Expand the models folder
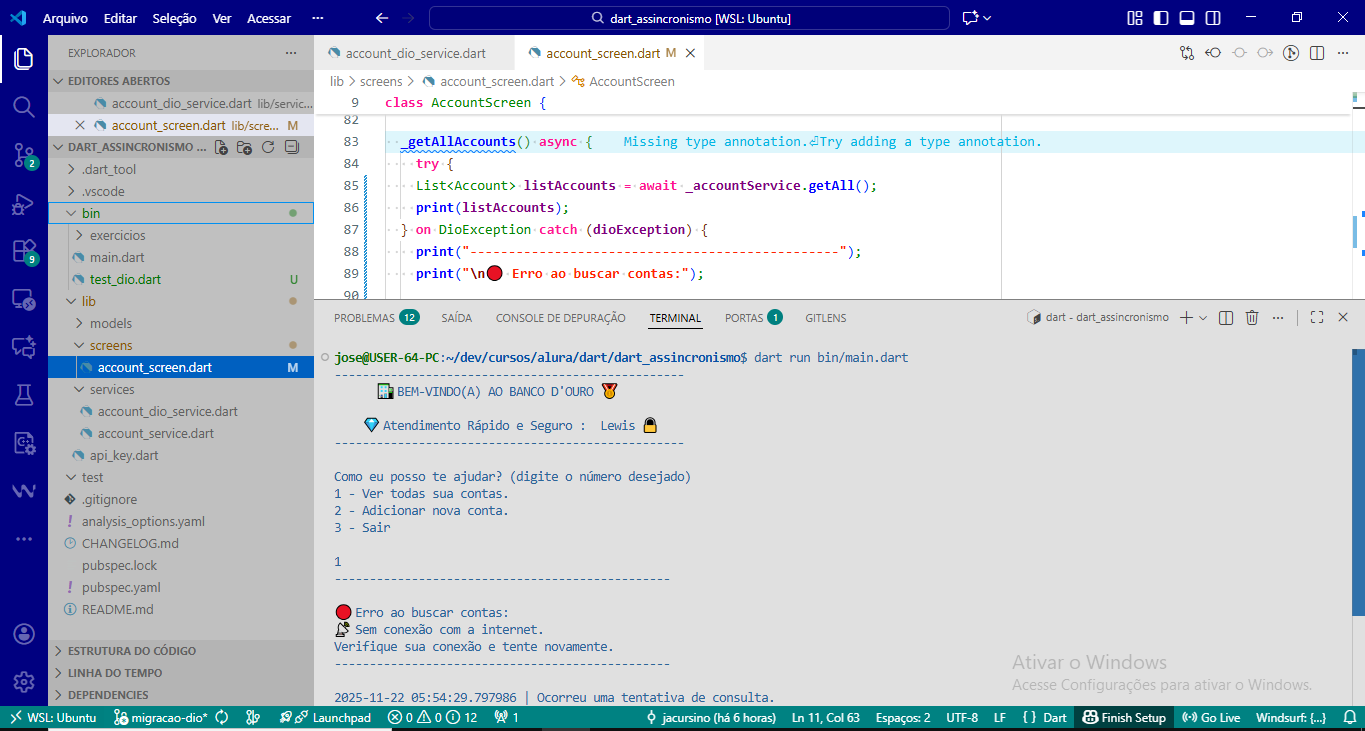Screen dimensions: 1365x731 click(110, 323)
